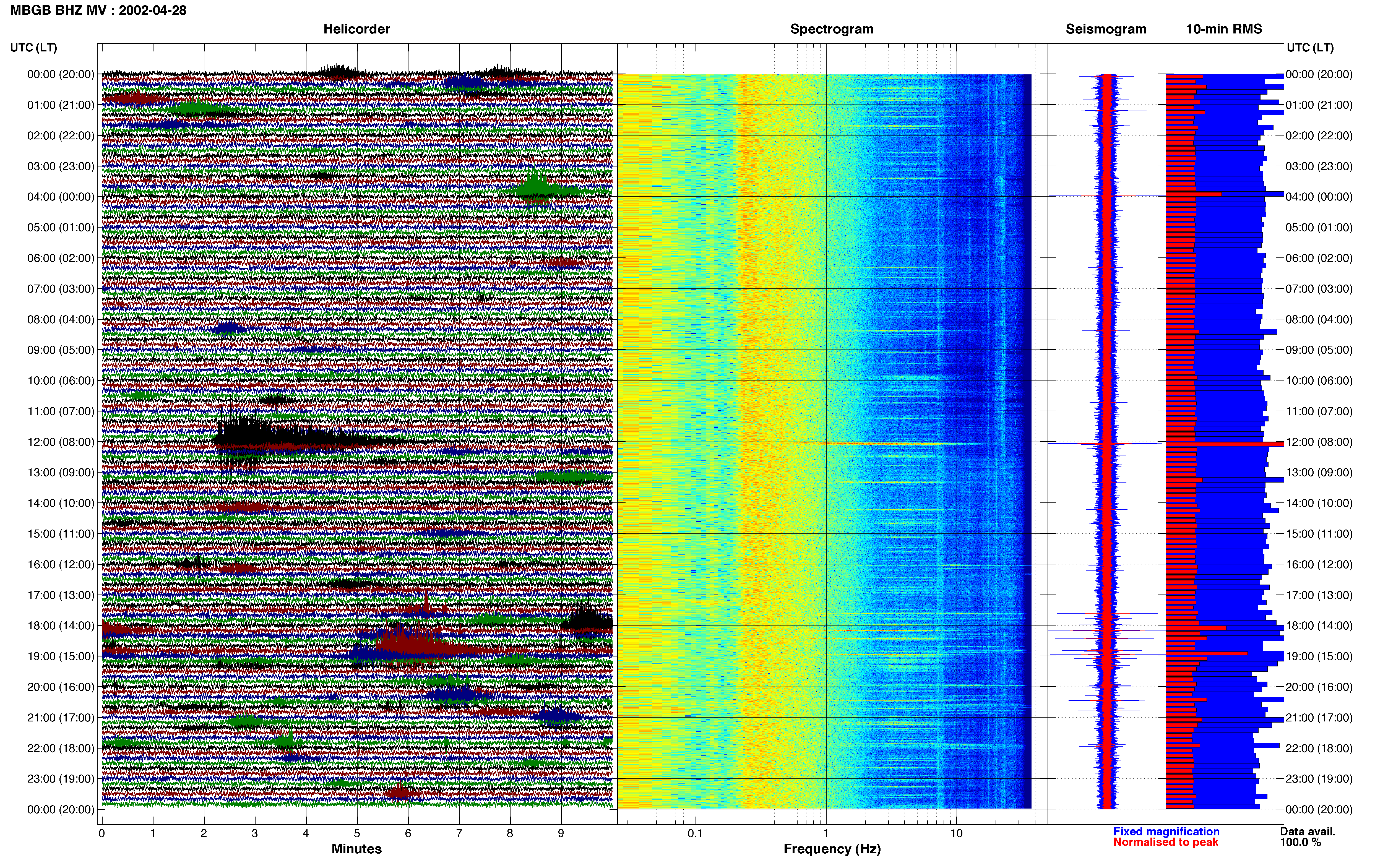Select the 'Spectrogram' panel heading

(832, 29)
